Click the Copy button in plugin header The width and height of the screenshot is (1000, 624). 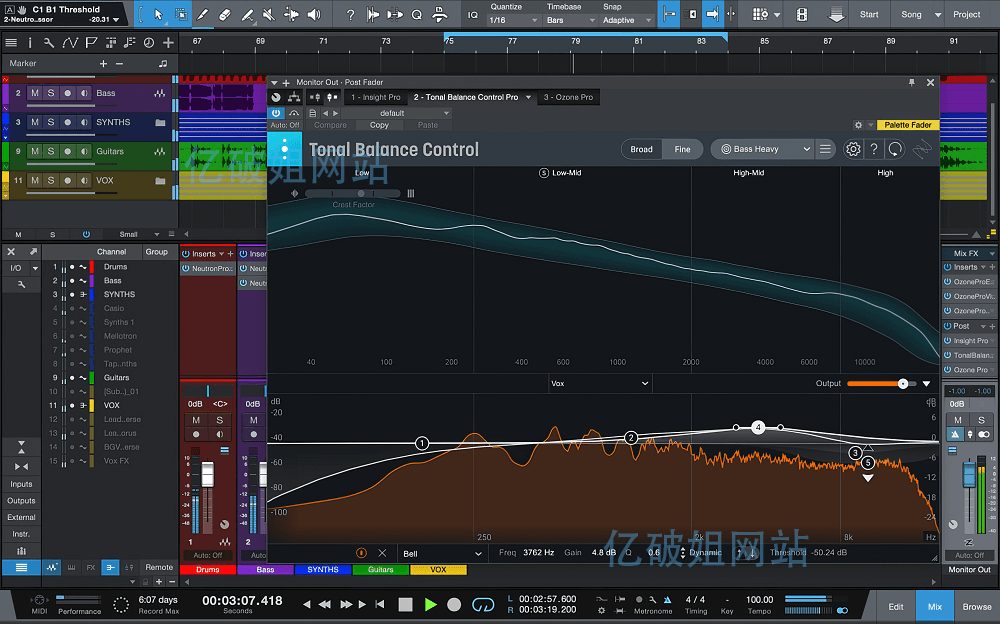click(379, 125)
